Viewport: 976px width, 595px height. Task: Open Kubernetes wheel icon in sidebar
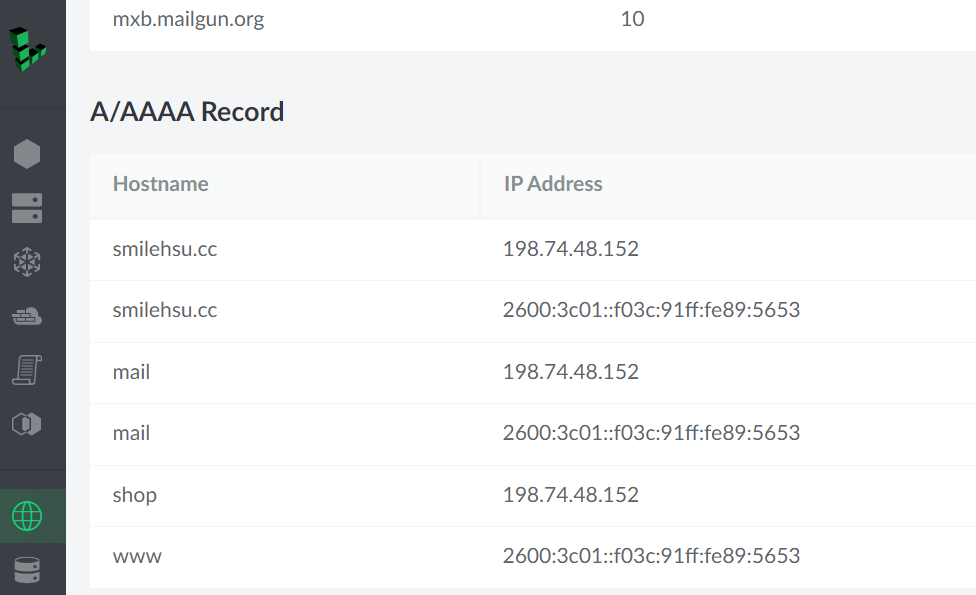click(27, 262)
